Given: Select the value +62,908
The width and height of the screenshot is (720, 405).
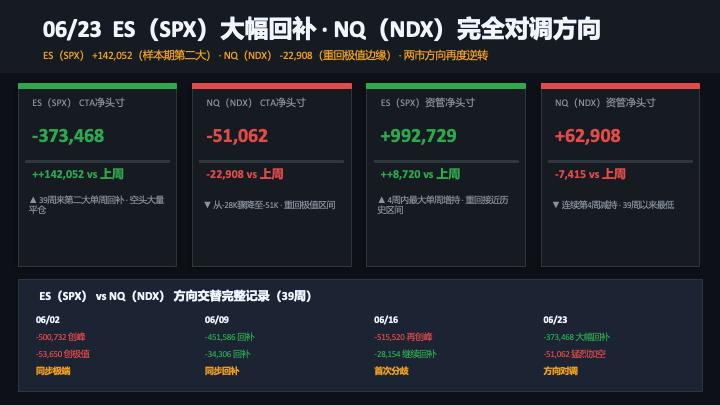Looking at the screenshot, I should pos(587,136).
